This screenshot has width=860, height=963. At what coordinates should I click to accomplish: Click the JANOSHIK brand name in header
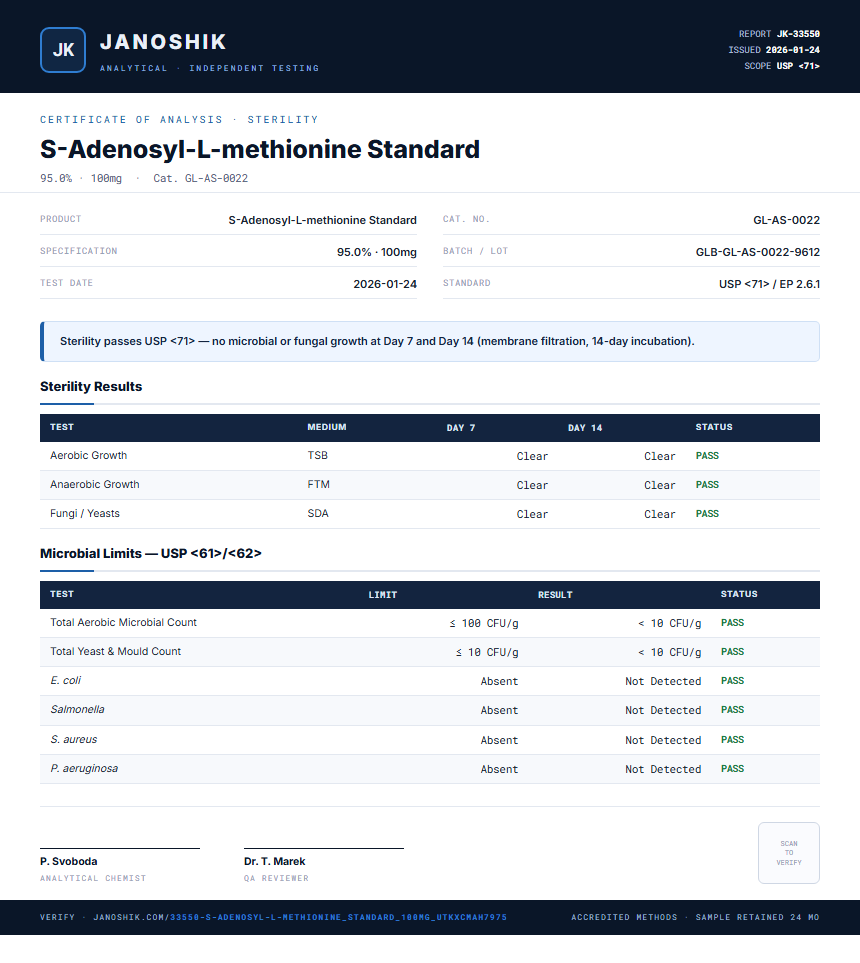163,42
